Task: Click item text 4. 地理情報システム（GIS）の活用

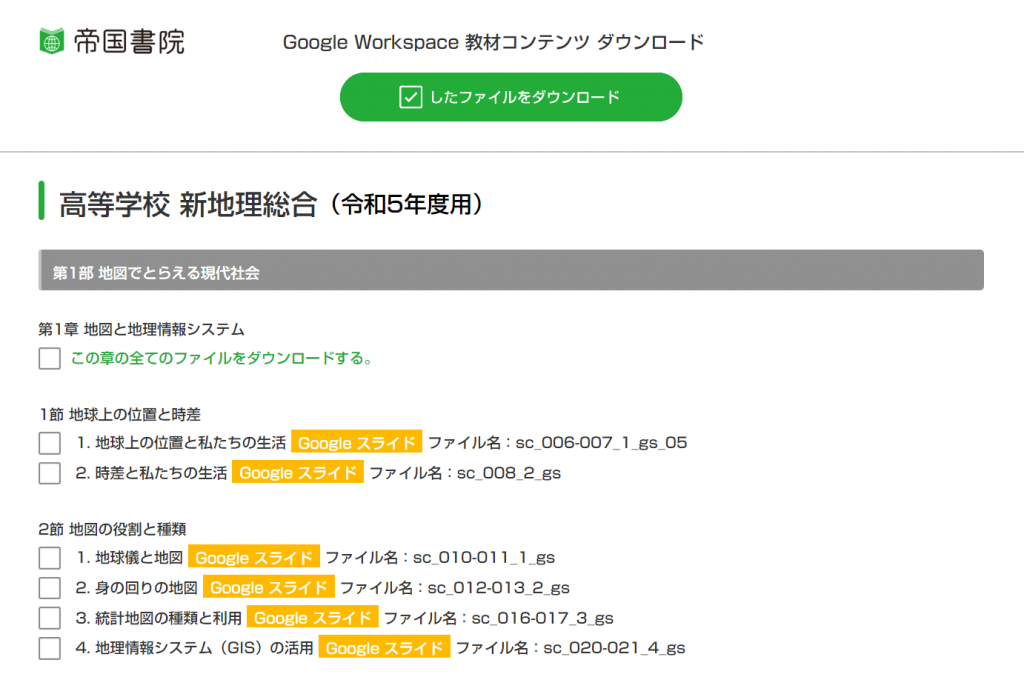Action: pyautogui.click(x=195, y=648)
